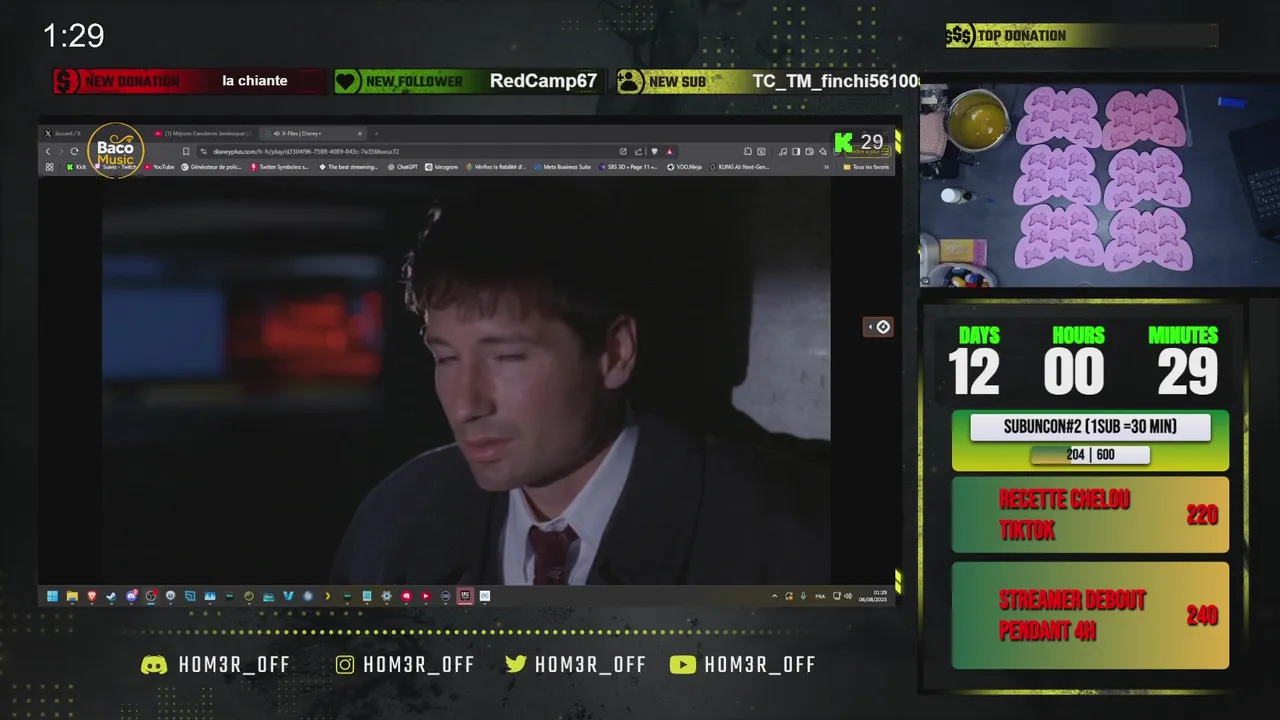
Task: Click the Brave Rewards triangle icon
Action: coord(670,152)
